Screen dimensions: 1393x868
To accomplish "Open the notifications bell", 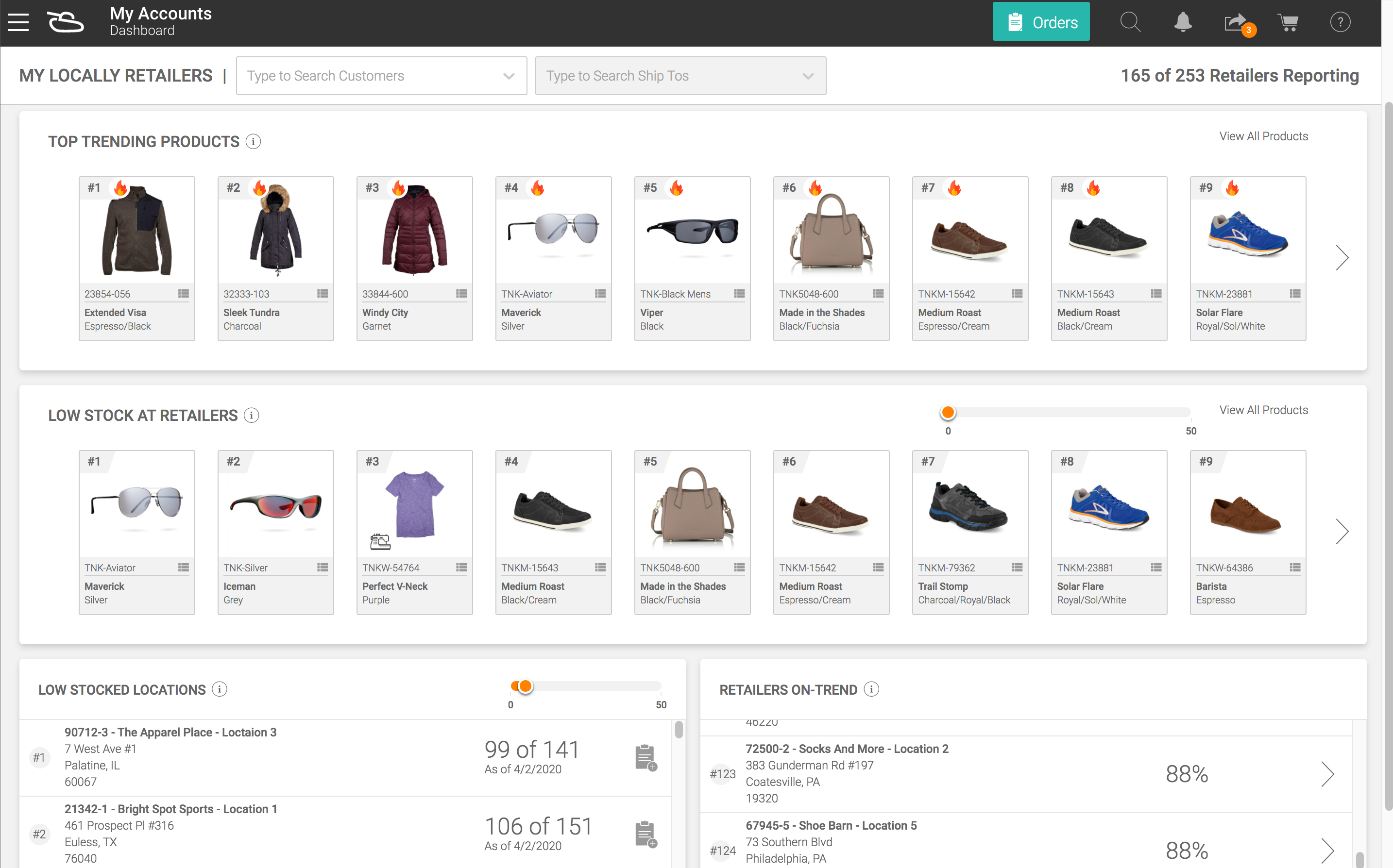I will 1182,22.
